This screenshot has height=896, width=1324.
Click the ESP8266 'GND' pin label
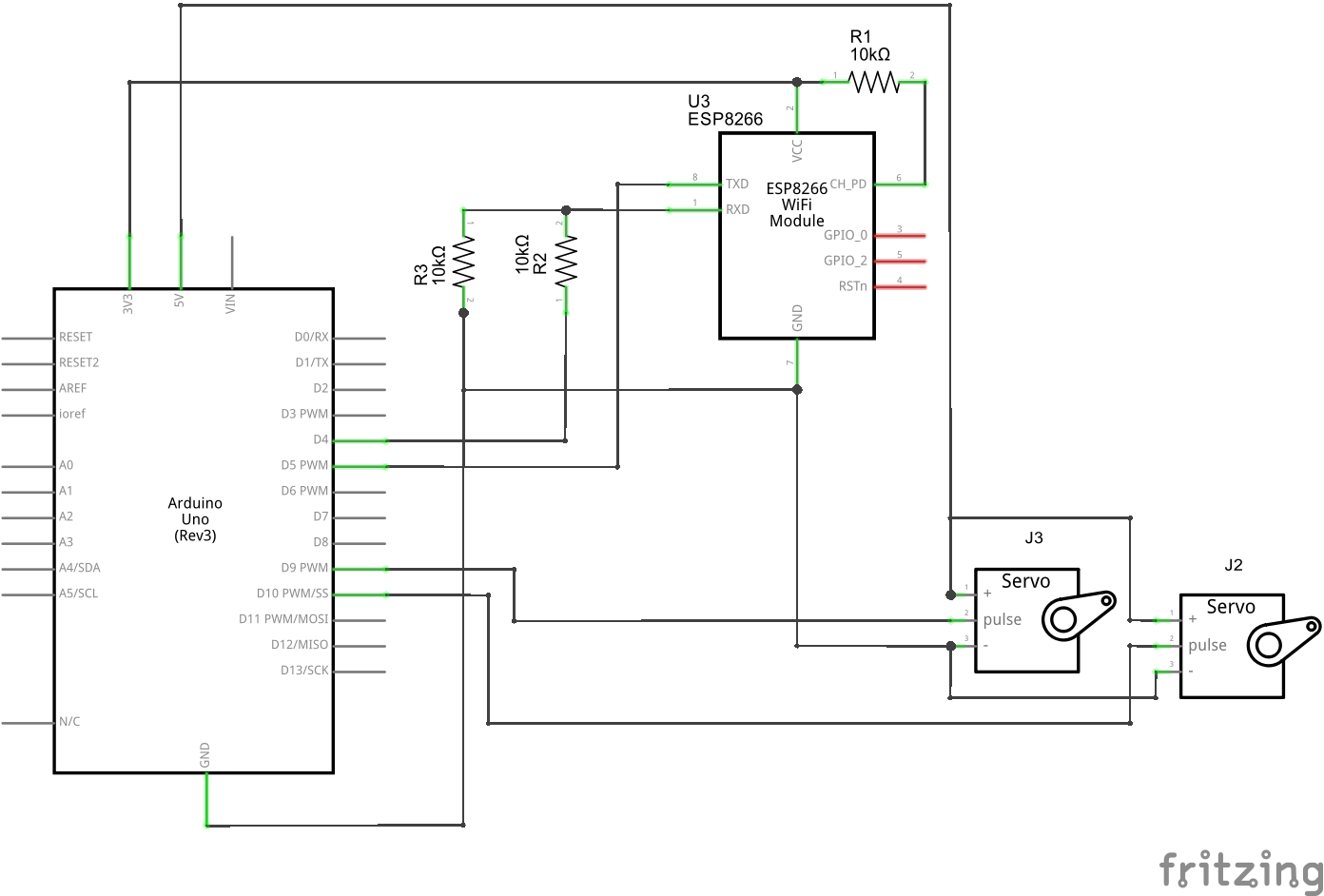tap(797, 318)
